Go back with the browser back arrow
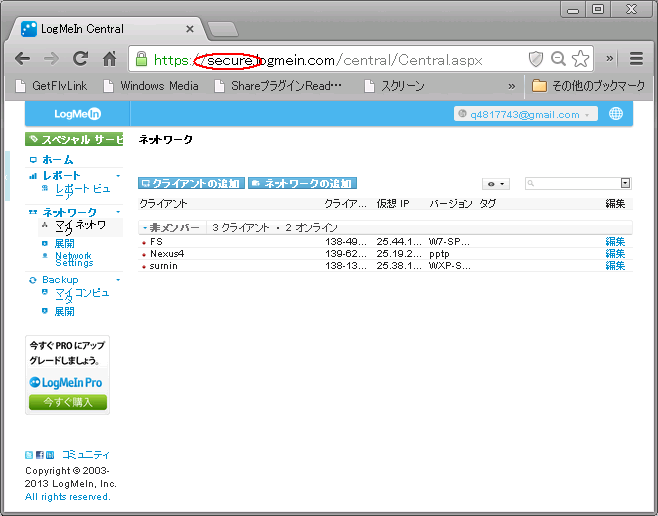Viewport: 658px width, 516px height. (22, 59)
